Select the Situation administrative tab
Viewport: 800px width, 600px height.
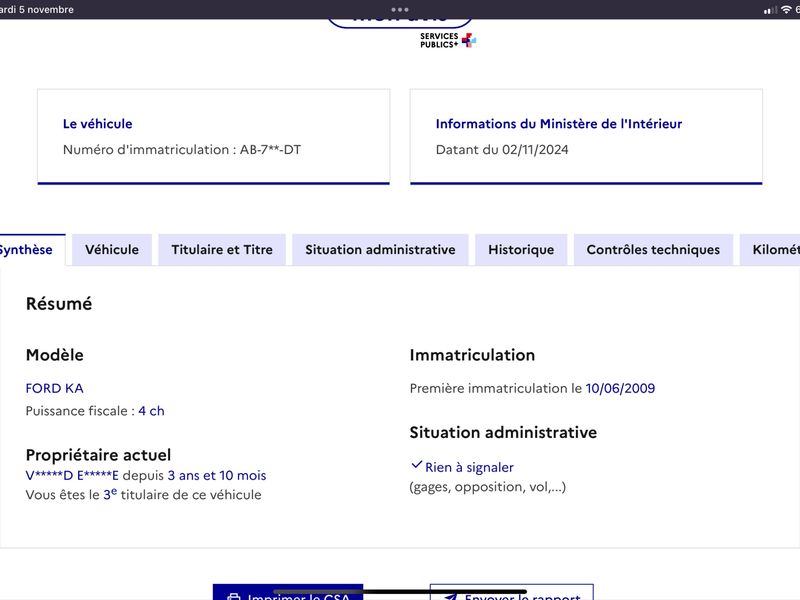click(x=380, y=249)
